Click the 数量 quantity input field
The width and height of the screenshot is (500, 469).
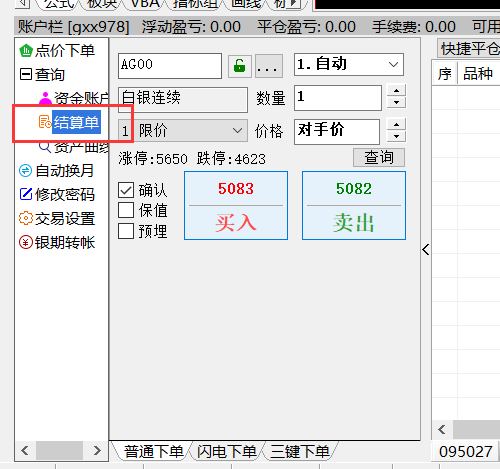coord(338,98)
